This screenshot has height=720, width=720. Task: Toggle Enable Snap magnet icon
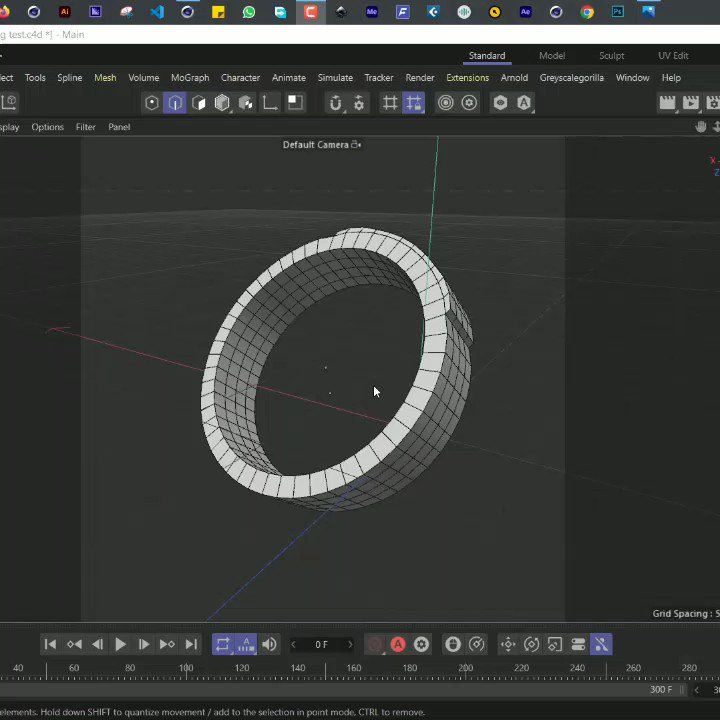click(x=336, y=103)
